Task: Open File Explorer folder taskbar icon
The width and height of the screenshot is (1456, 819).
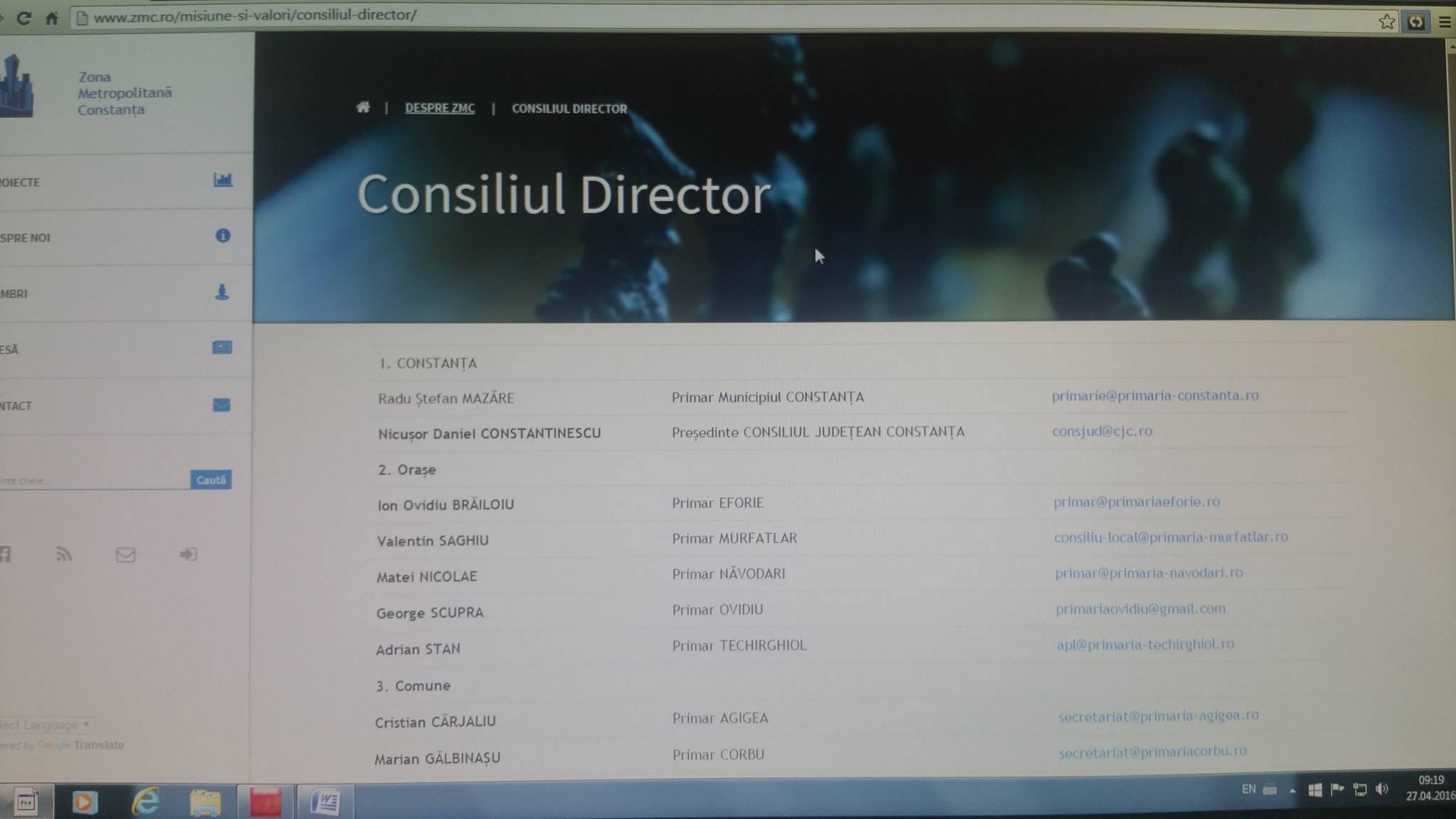Action: [x=205, y=803]
